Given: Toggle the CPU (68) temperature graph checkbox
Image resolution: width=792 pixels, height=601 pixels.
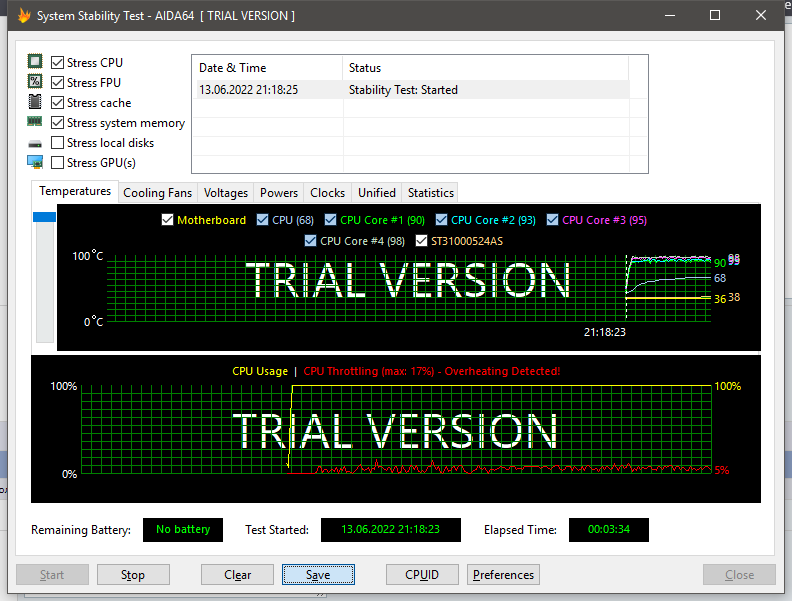Looking at the screenshot, I should 262,220.
